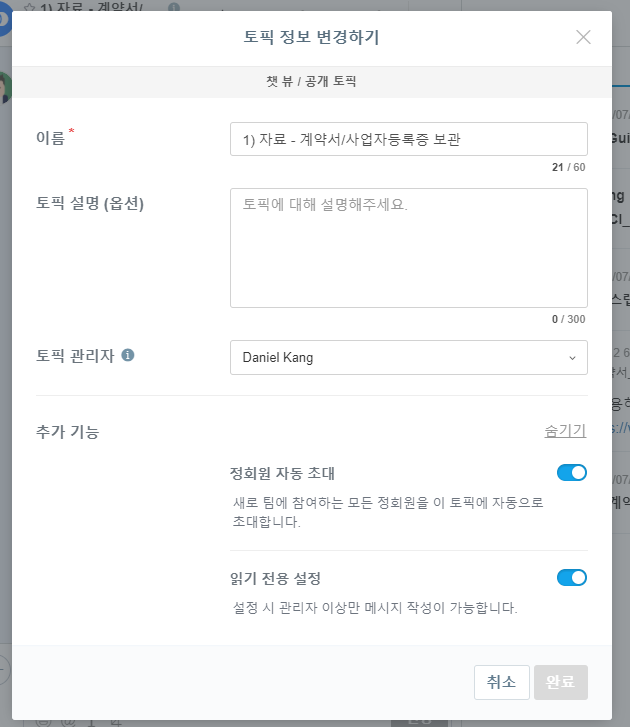Screen dimensions: 630x727
Task: Click the 토픽 설명 (옵션) label
Action: tap(90, 204)
